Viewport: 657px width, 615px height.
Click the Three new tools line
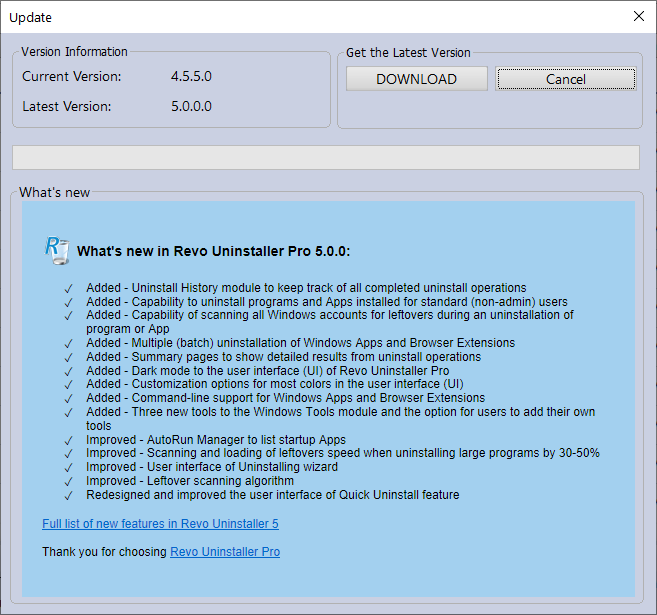click(341, 419)
